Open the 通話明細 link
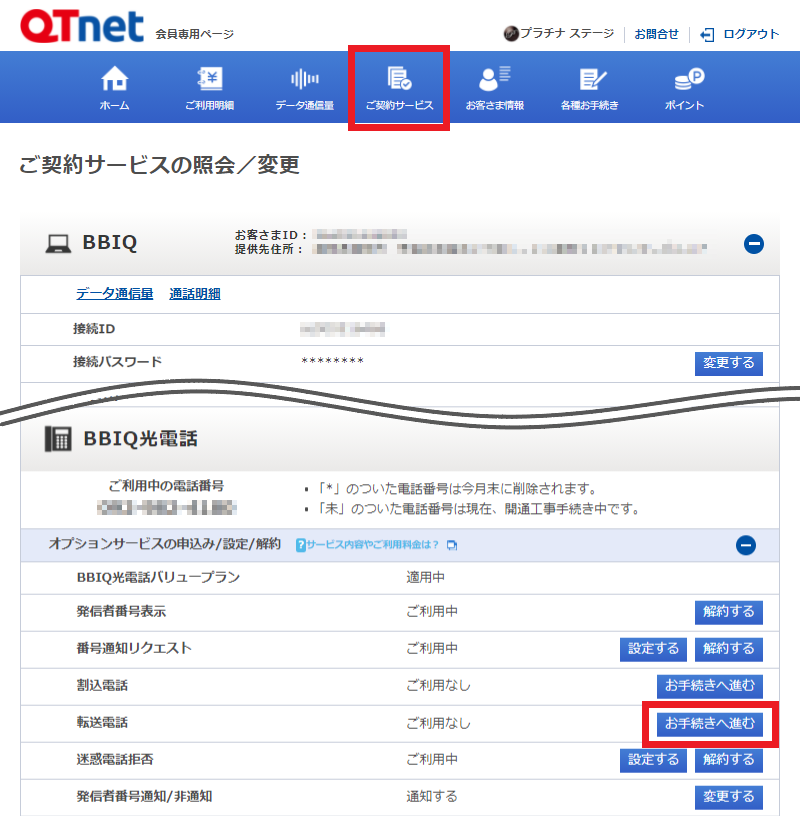The image size is (800, 819). pos(195,294)
